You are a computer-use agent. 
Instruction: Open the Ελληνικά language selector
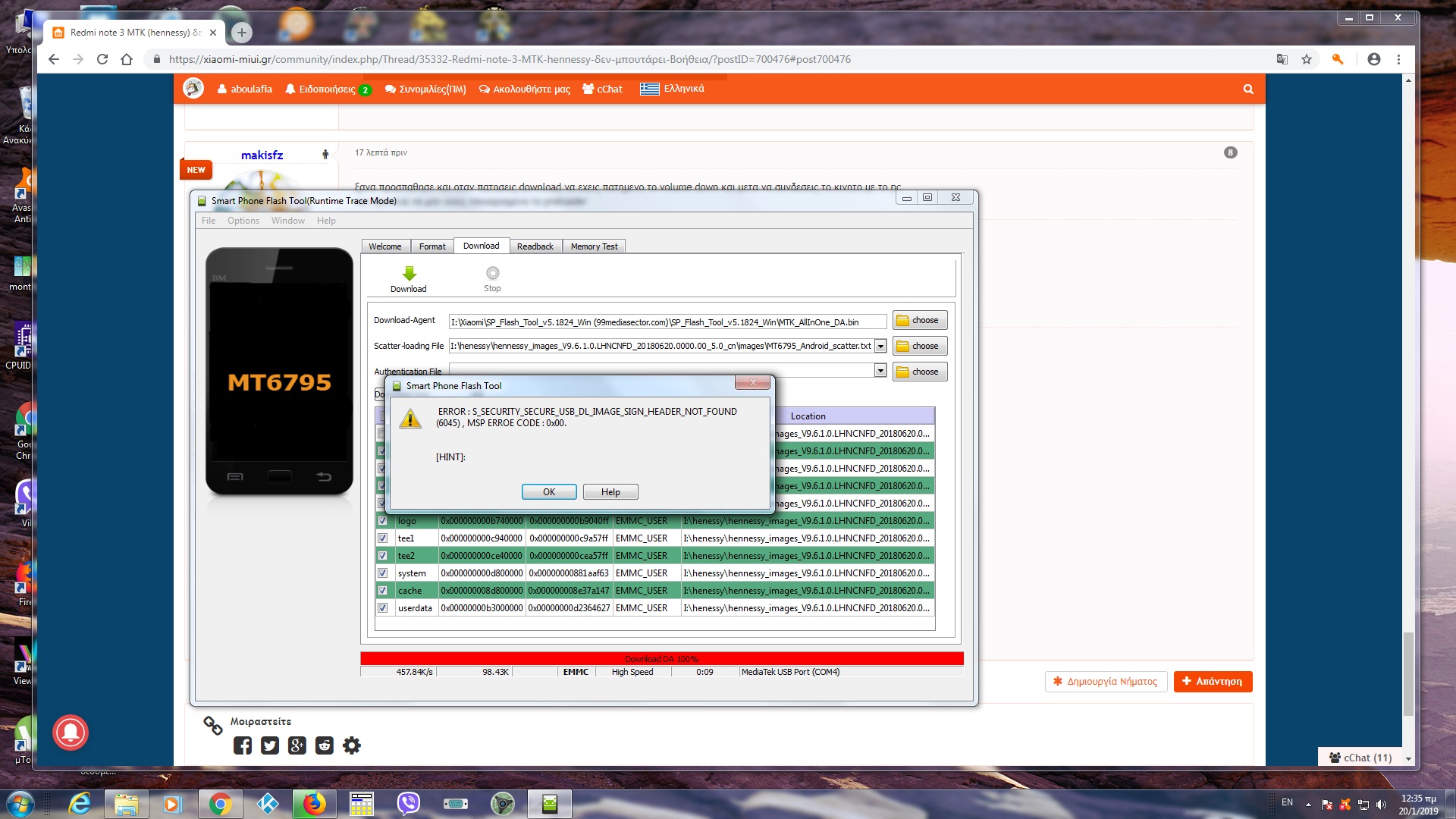click(x=673, y=89)
